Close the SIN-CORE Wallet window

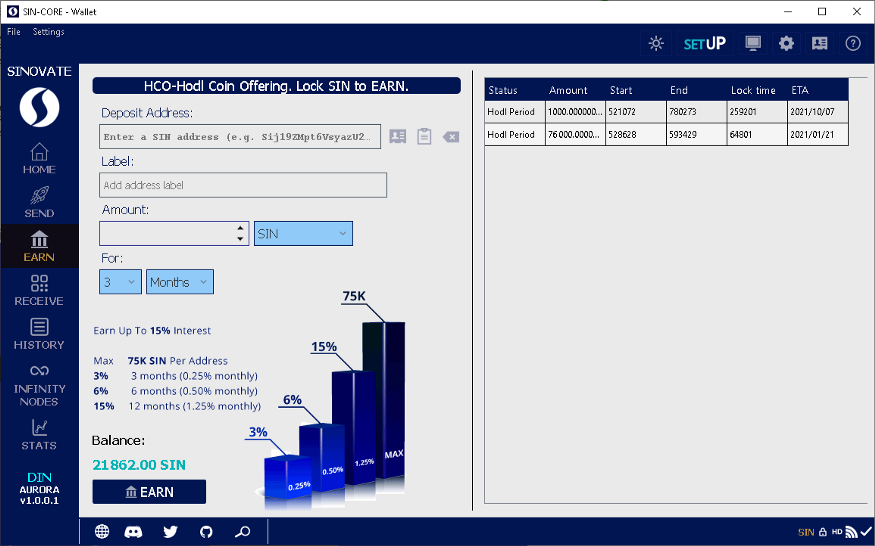click(857, 12)
